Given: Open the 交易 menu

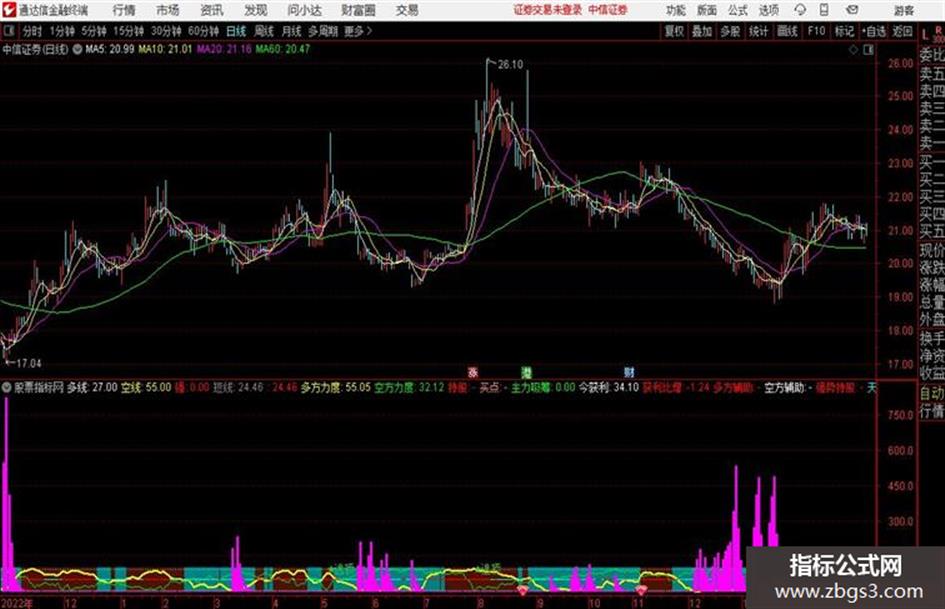Looking at the screenshot, I should tap(407, 10).
